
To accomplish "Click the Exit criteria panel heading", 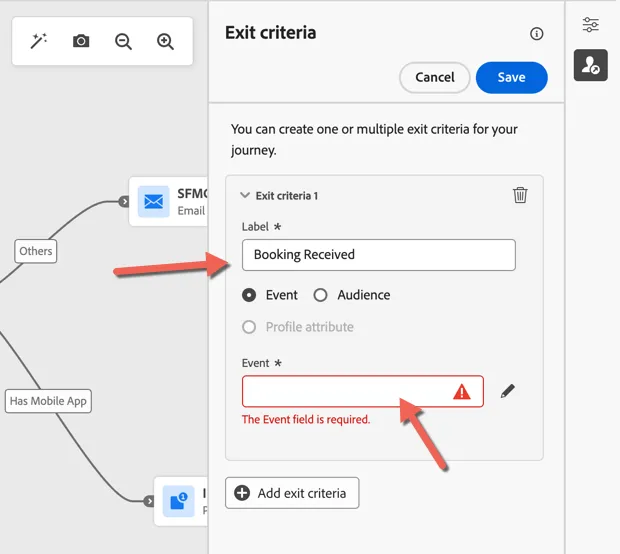I will pos(270,33).
